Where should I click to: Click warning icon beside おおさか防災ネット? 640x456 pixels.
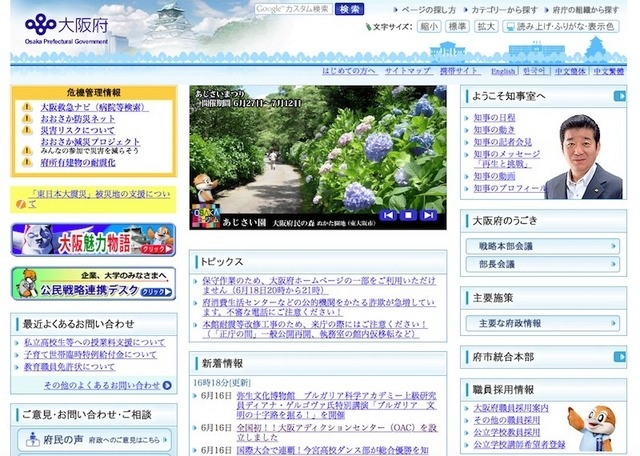(x=27, y=119)
